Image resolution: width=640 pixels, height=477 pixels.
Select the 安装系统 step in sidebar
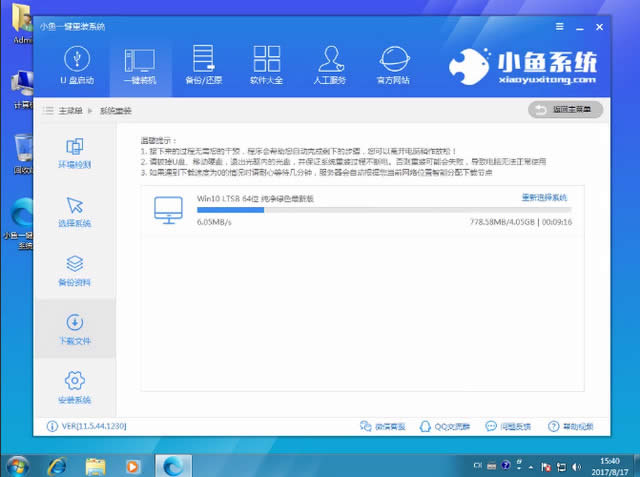coord(74,387)
